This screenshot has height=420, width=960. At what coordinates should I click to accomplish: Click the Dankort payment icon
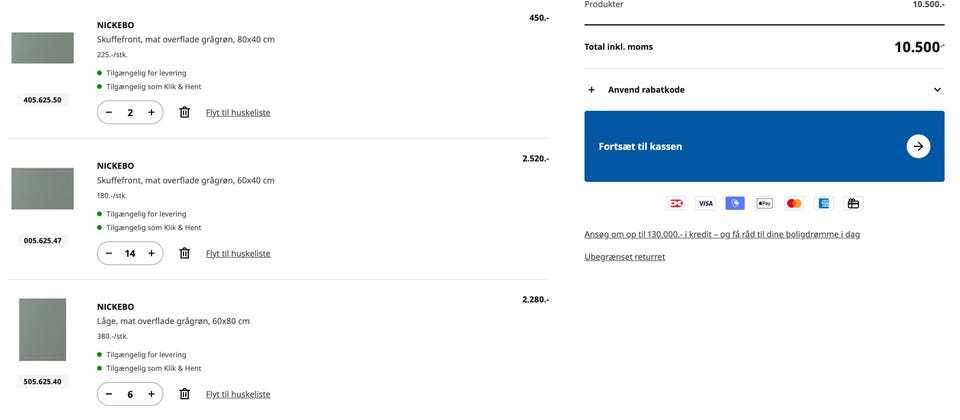(676, 203)
